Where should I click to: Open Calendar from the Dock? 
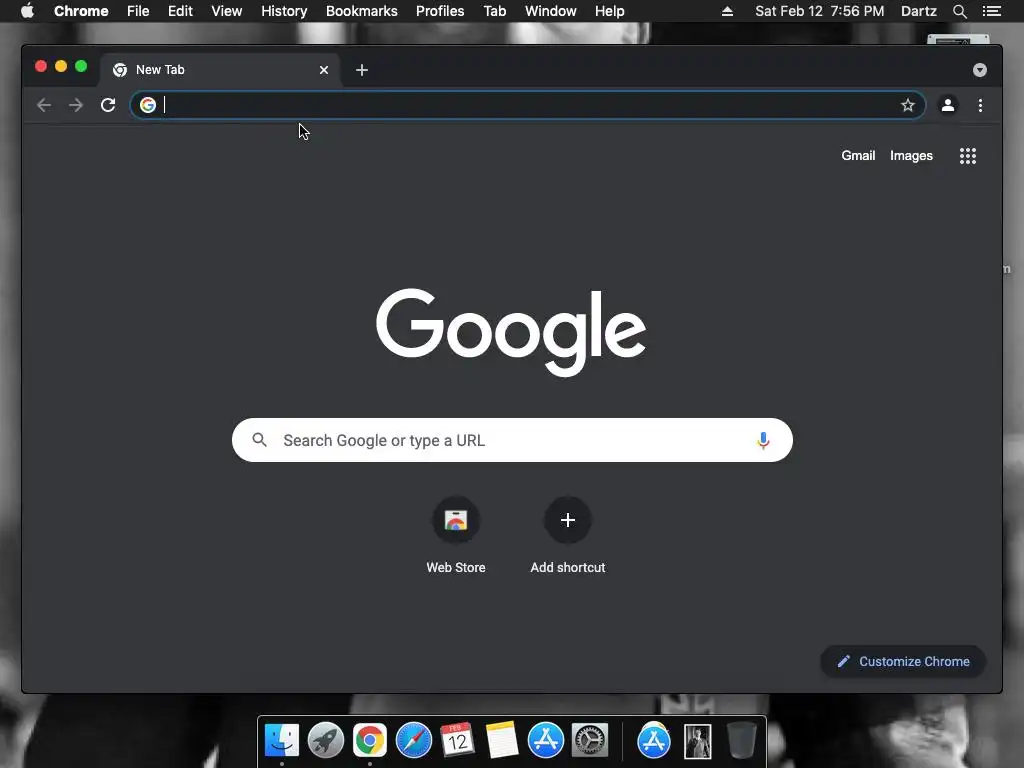point(457,741)
